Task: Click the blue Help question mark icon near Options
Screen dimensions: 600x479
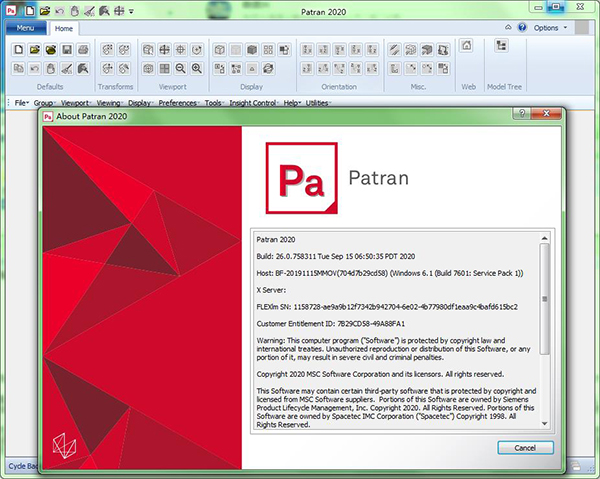Action: (x=522, y=28)
